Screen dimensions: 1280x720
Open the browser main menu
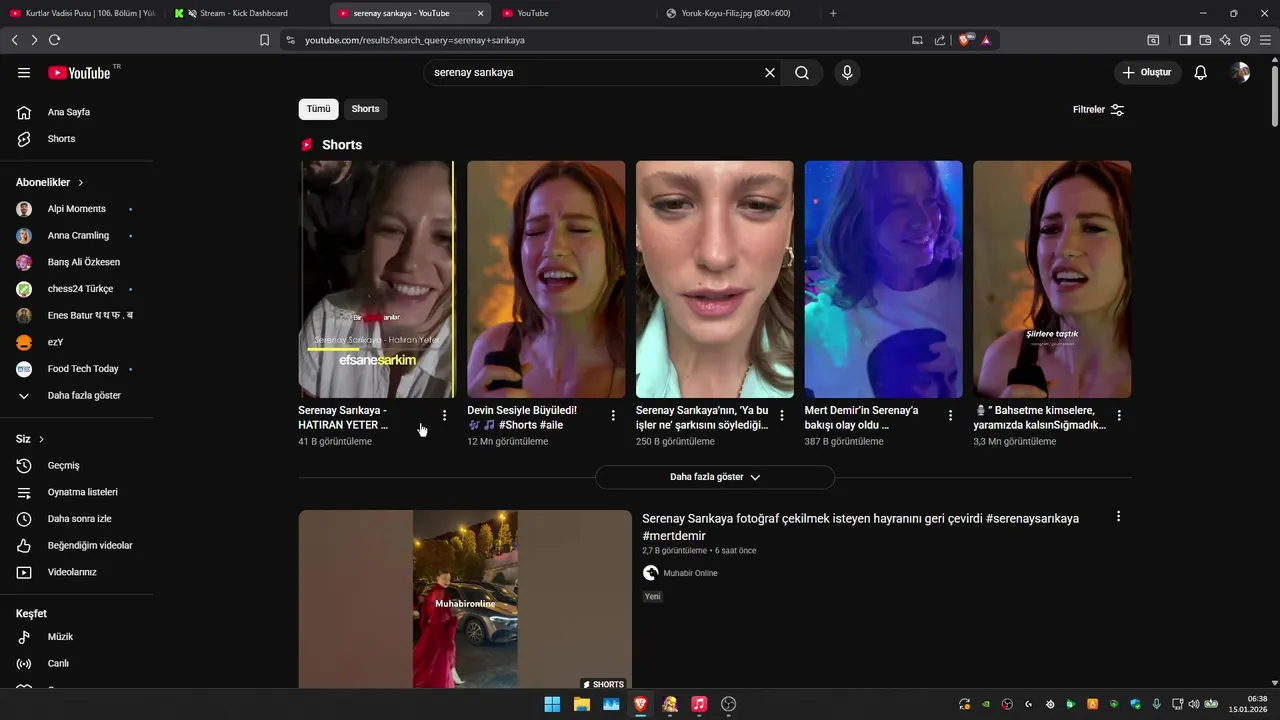(x=1265, y=40)
